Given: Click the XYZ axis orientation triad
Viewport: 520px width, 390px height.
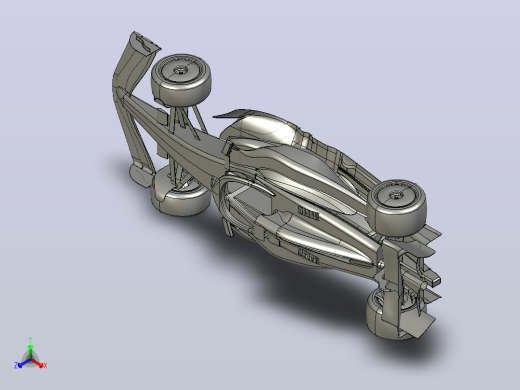Looking at the screenshot, I should [x=30, y=354].
